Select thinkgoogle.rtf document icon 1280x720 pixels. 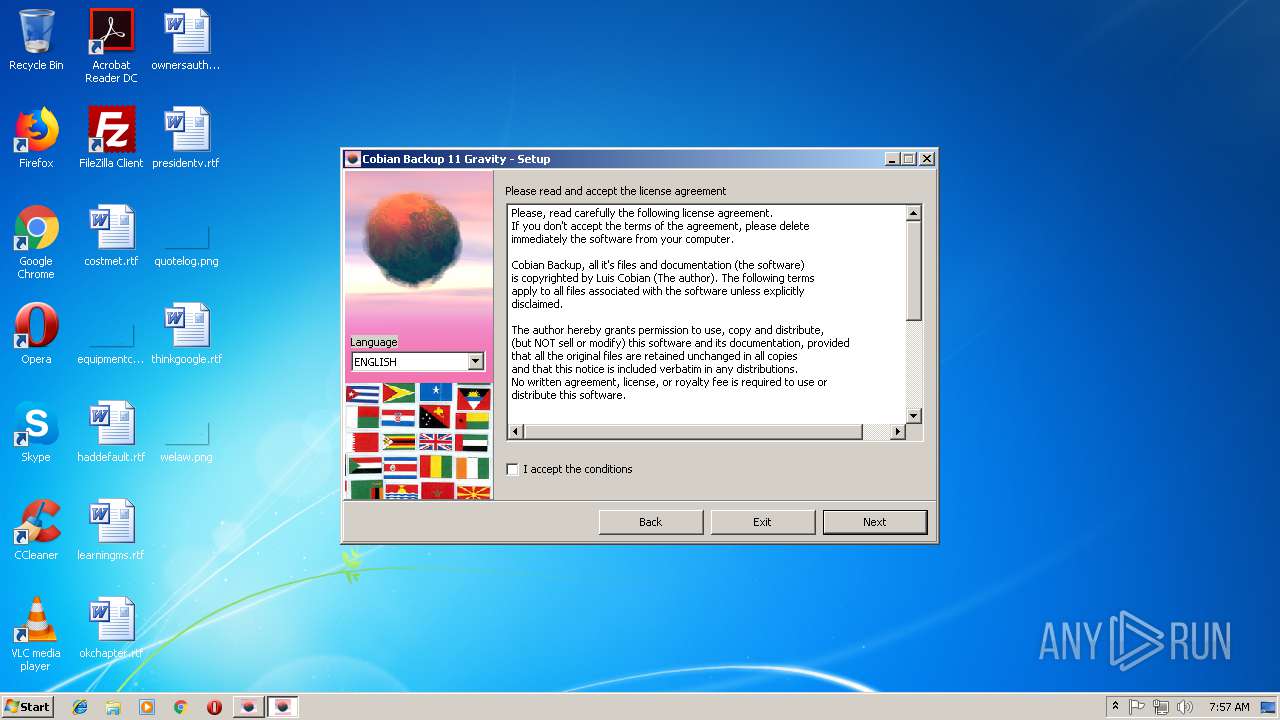click(x=186, y=334)
